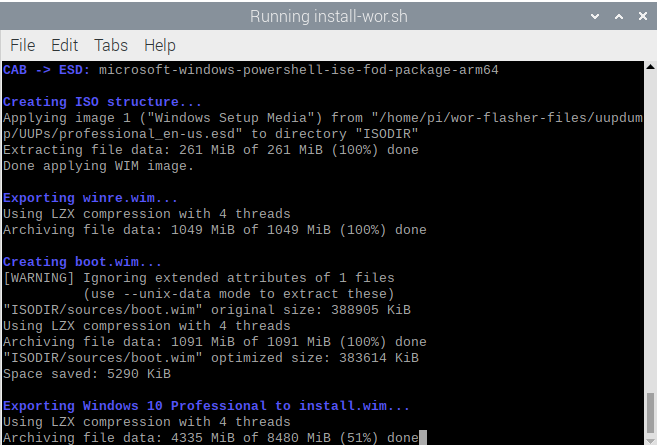The width and height of the screenshot is (657, 447).
Task: Minimize the terminal window with the down chevron
Action: coord(595,17)
